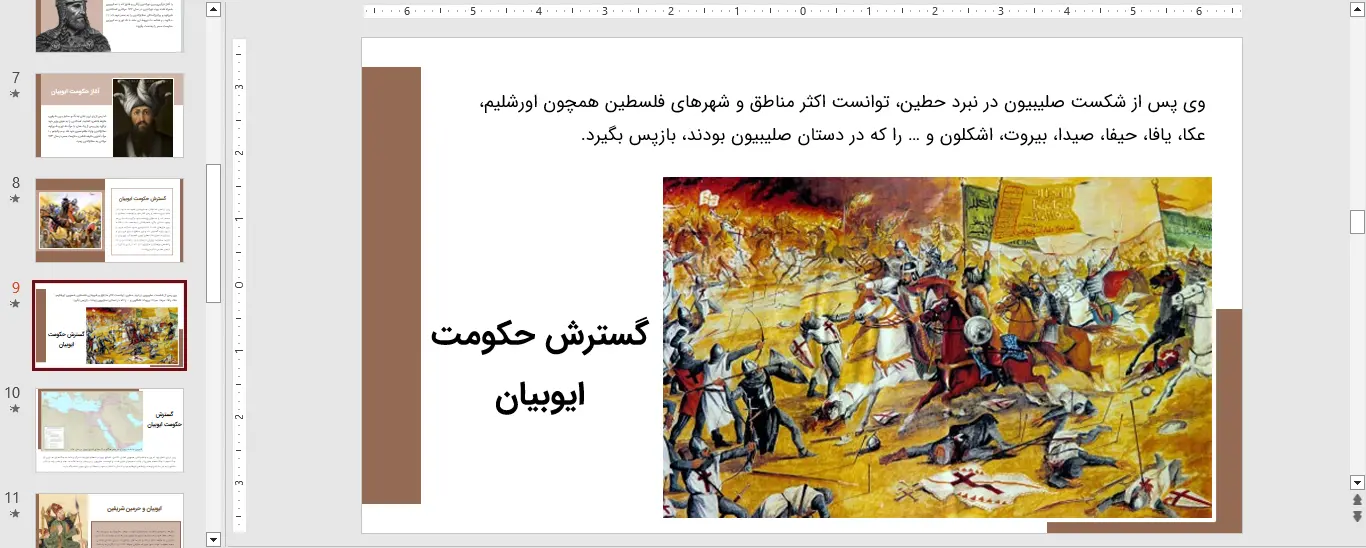The image size is (1366, 548).
Task: Click the animation star under slide 9
Action: [x=14, y=304]
